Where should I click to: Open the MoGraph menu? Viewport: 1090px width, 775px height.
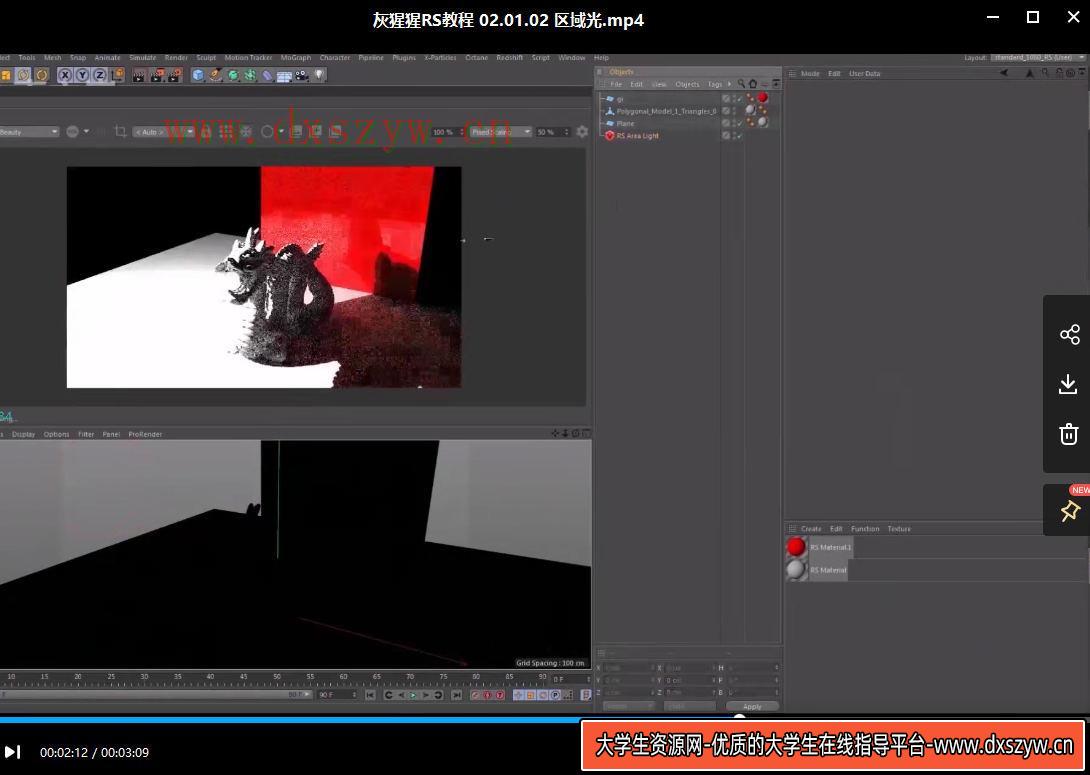click(x=295, y=58)
